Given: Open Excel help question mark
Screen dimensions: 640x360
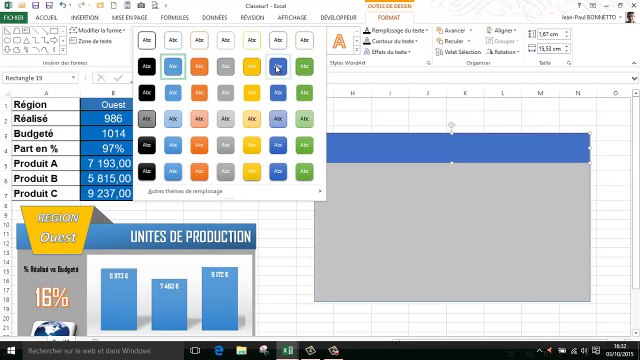Looking at the screenshot, I should coord(579,6).
